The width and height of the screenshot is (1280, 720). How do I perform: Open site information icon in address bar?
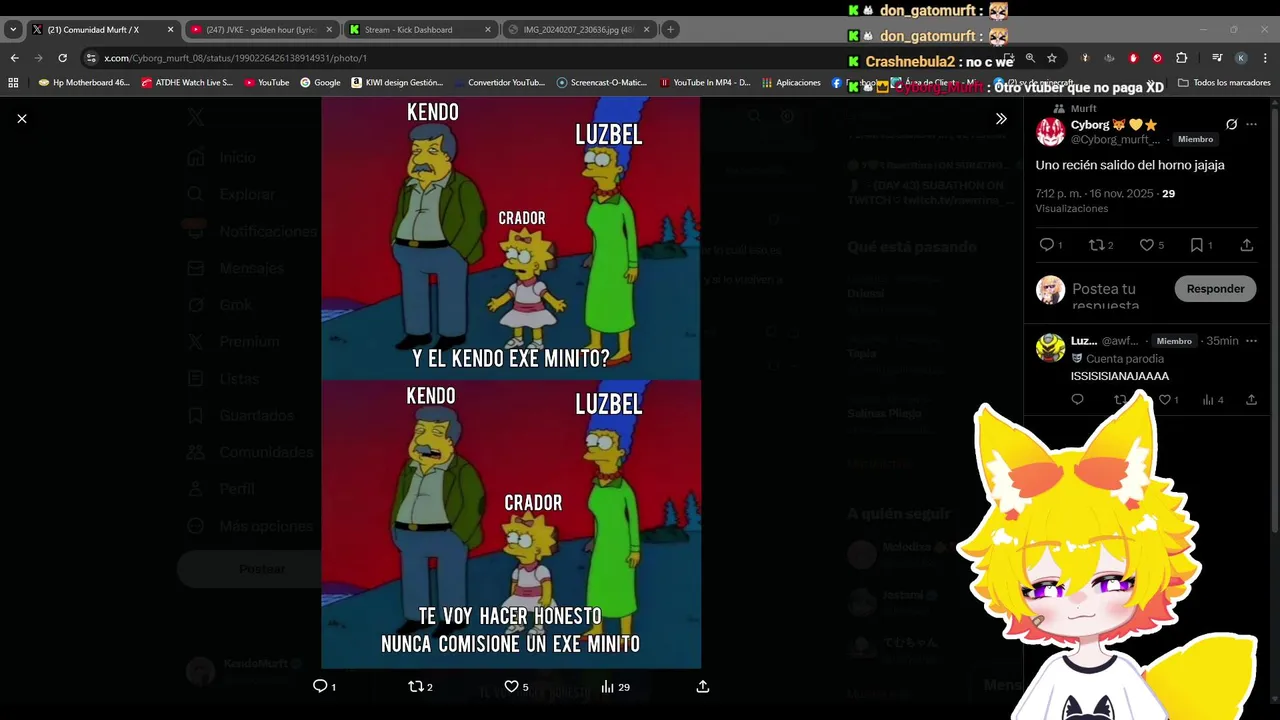click(91, 58)
